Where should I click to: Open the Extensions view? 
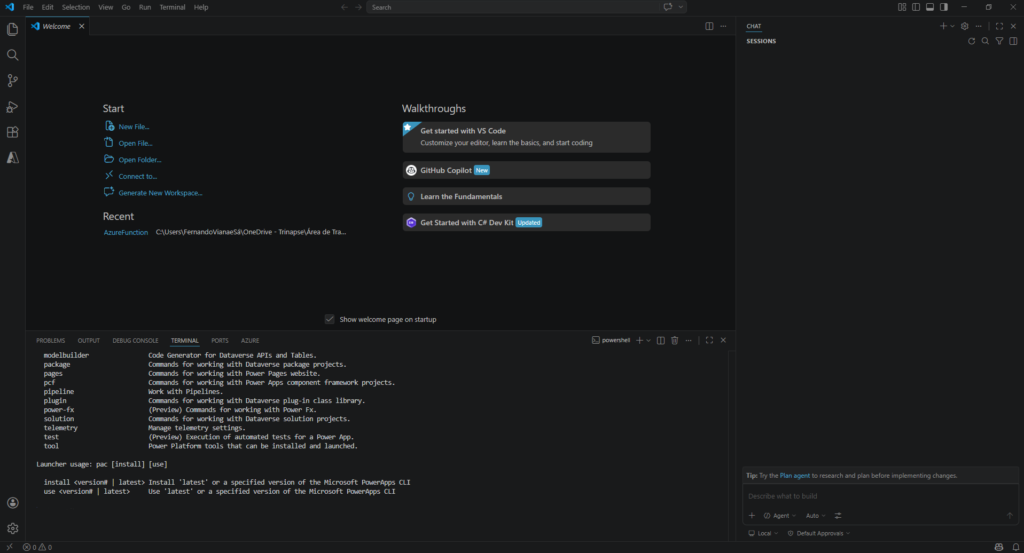[x=12, y=132]
